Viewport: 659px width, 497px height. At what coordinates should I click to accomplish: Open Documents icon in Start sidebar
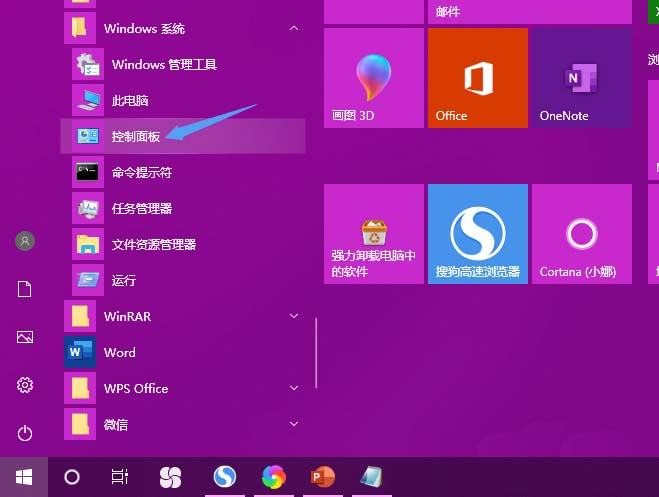tap(25, 289)
